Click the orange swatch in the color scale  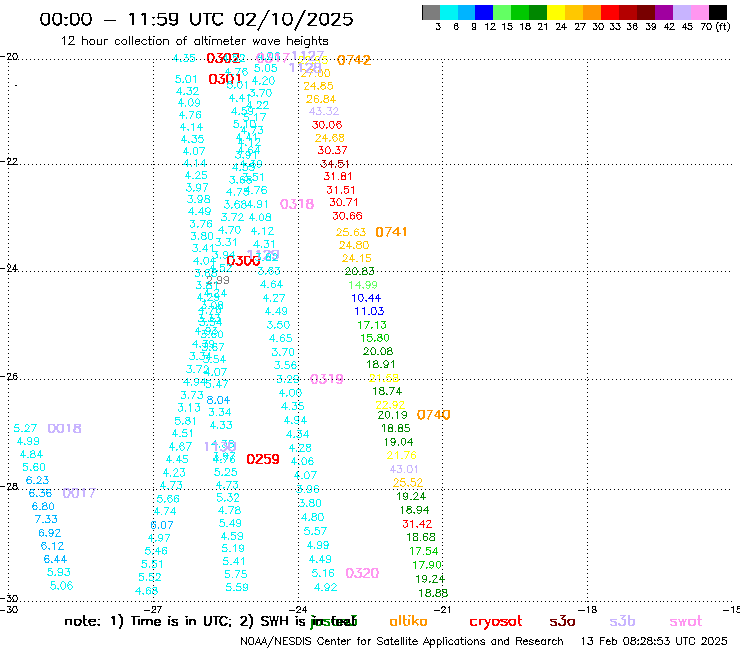(x=592, y=12)
